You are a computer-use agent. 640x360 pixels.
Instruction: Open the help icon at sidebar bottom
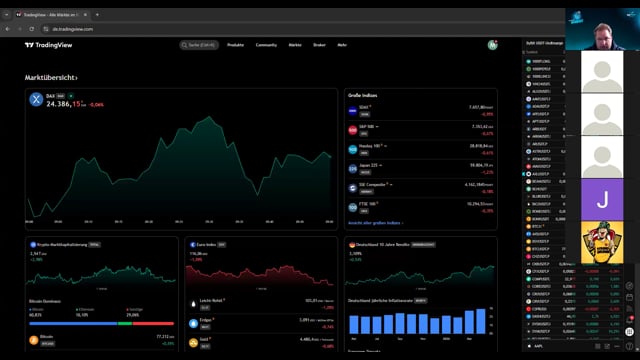click(x=630, y=346)
